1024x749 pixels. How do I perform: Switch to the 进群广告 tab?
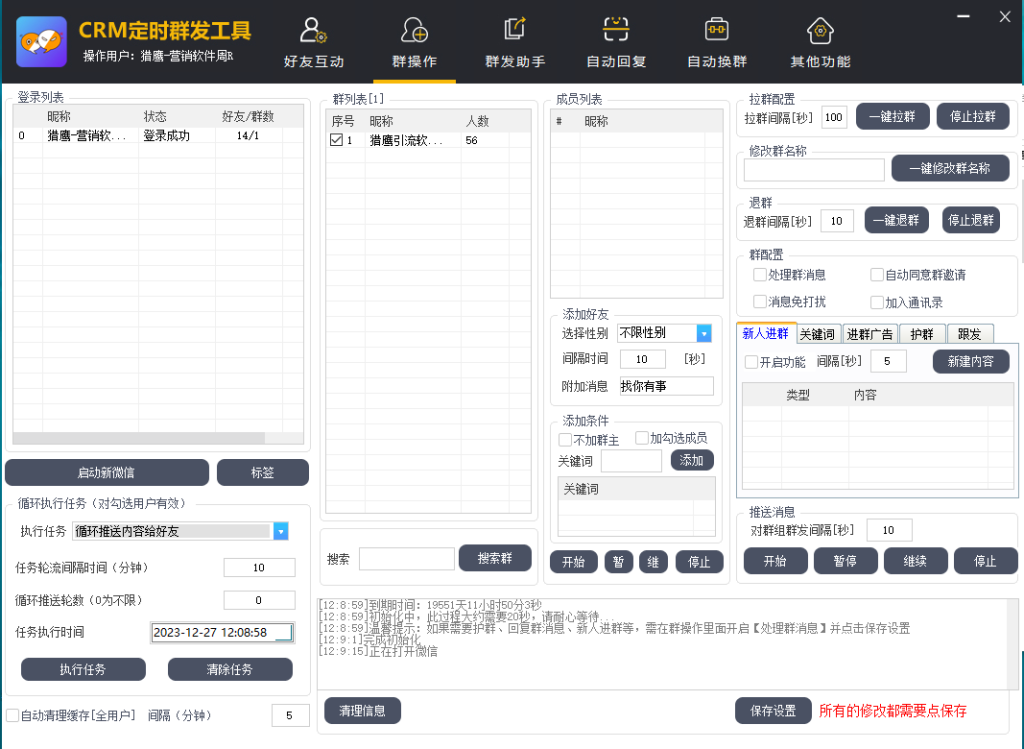click(869, 334)
